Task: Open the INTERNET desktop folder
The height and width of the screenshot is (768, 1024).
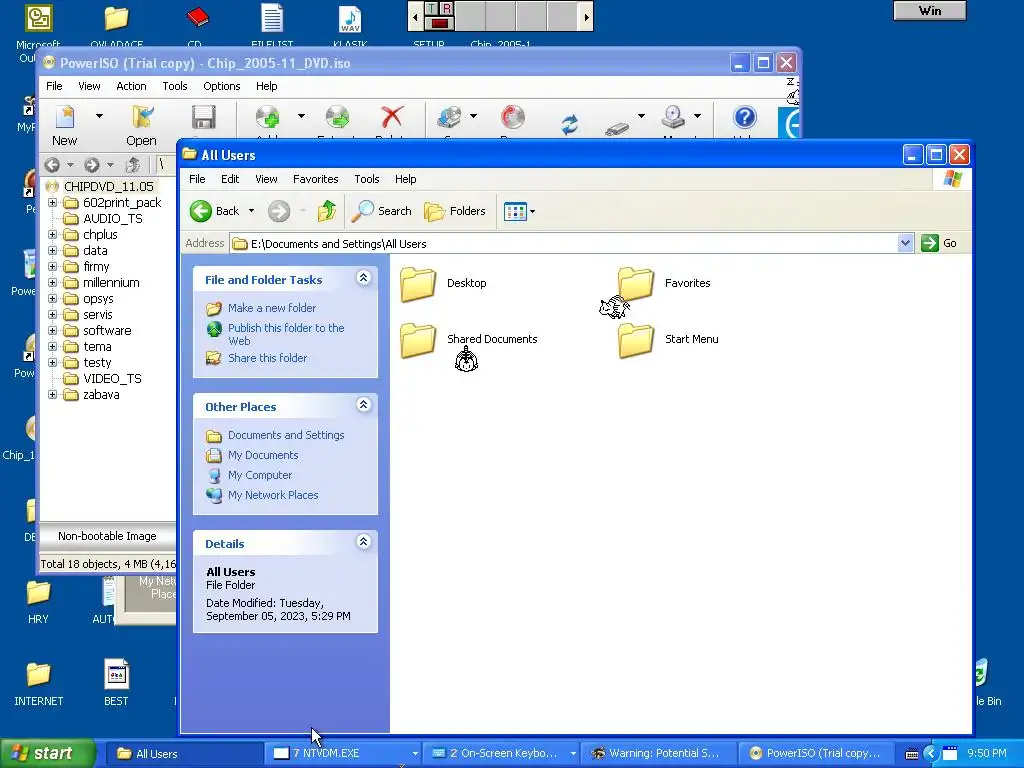Action: [39, 684]
